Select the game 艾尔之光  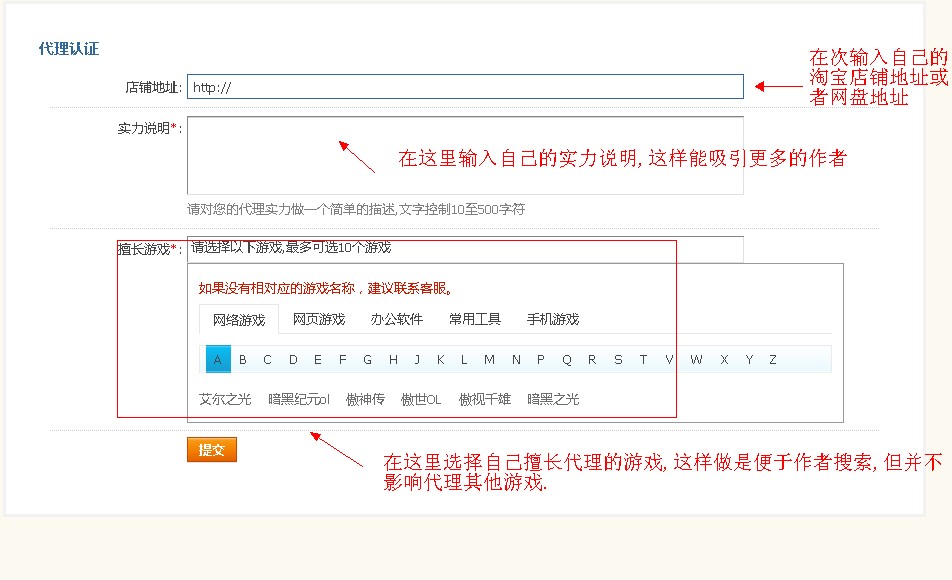point(225,399)
